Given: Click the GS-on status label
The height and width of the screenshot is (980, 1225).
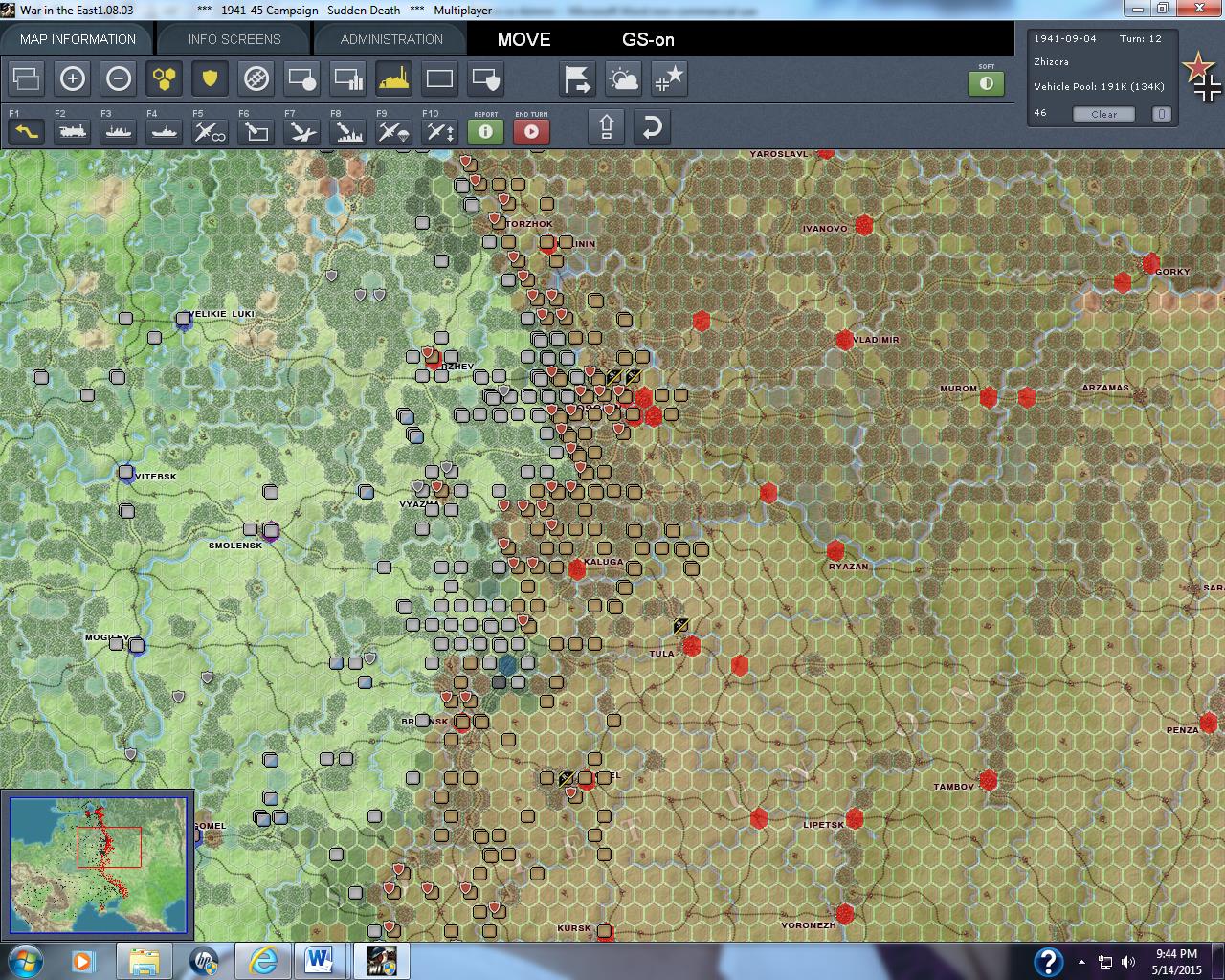Looking at the screenshot, I should click(x=648, y=39).
